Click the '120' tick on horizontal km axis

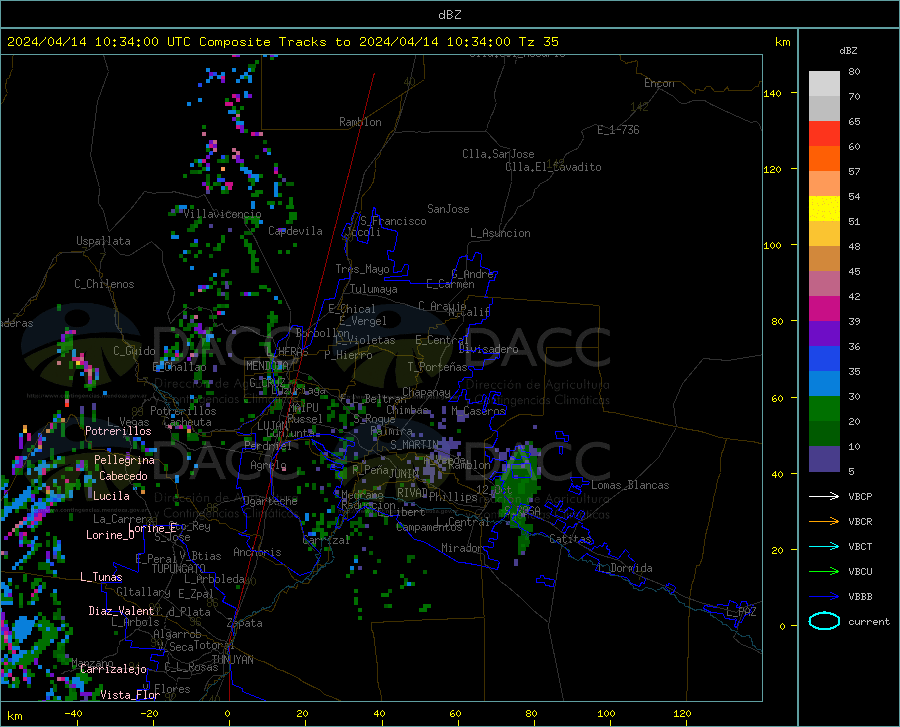[x=682, y=714]
